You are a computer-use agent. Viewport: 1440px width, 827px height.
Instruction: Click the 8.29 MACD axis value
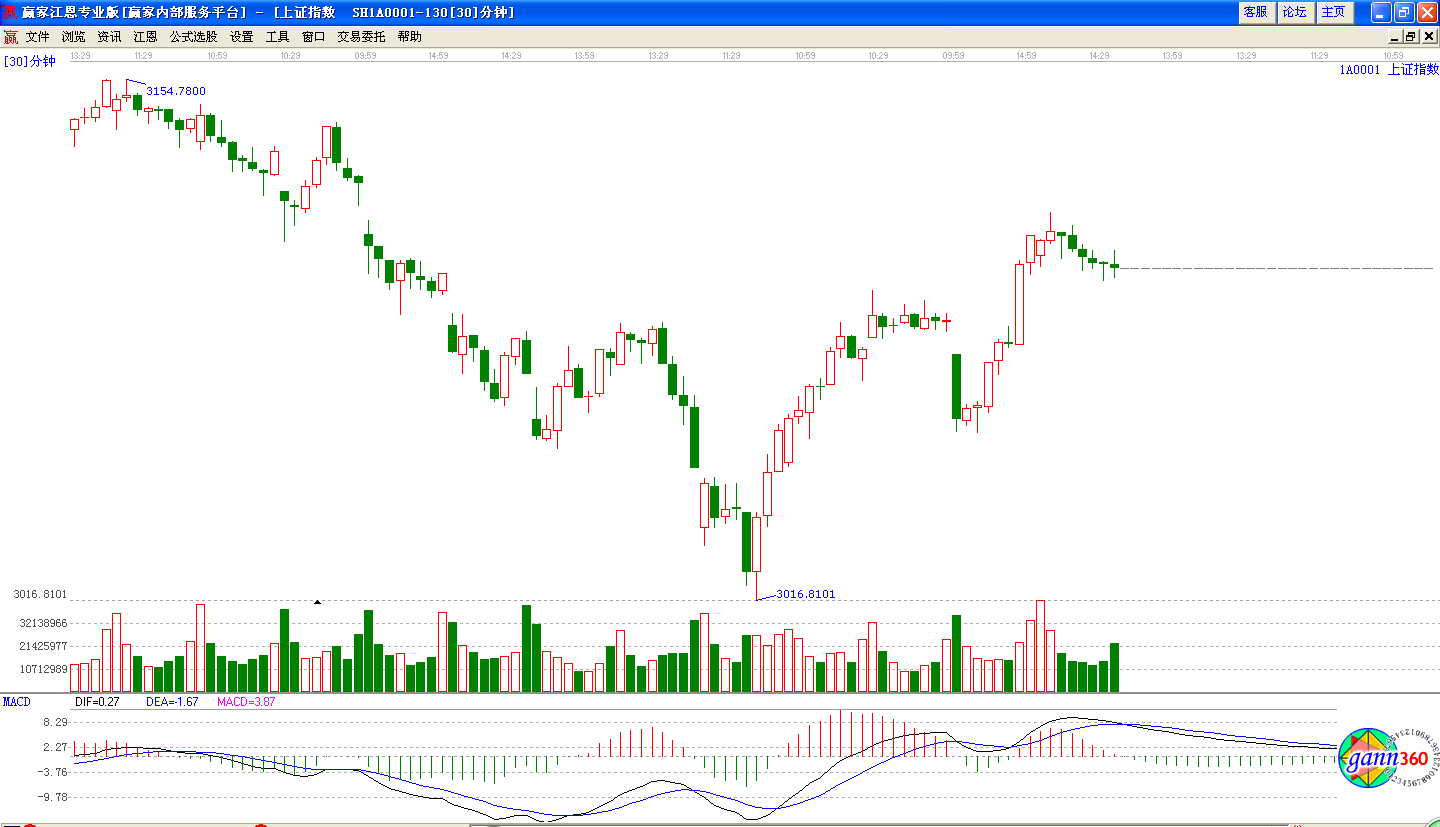pyautogui.click(x=54, y=722)
